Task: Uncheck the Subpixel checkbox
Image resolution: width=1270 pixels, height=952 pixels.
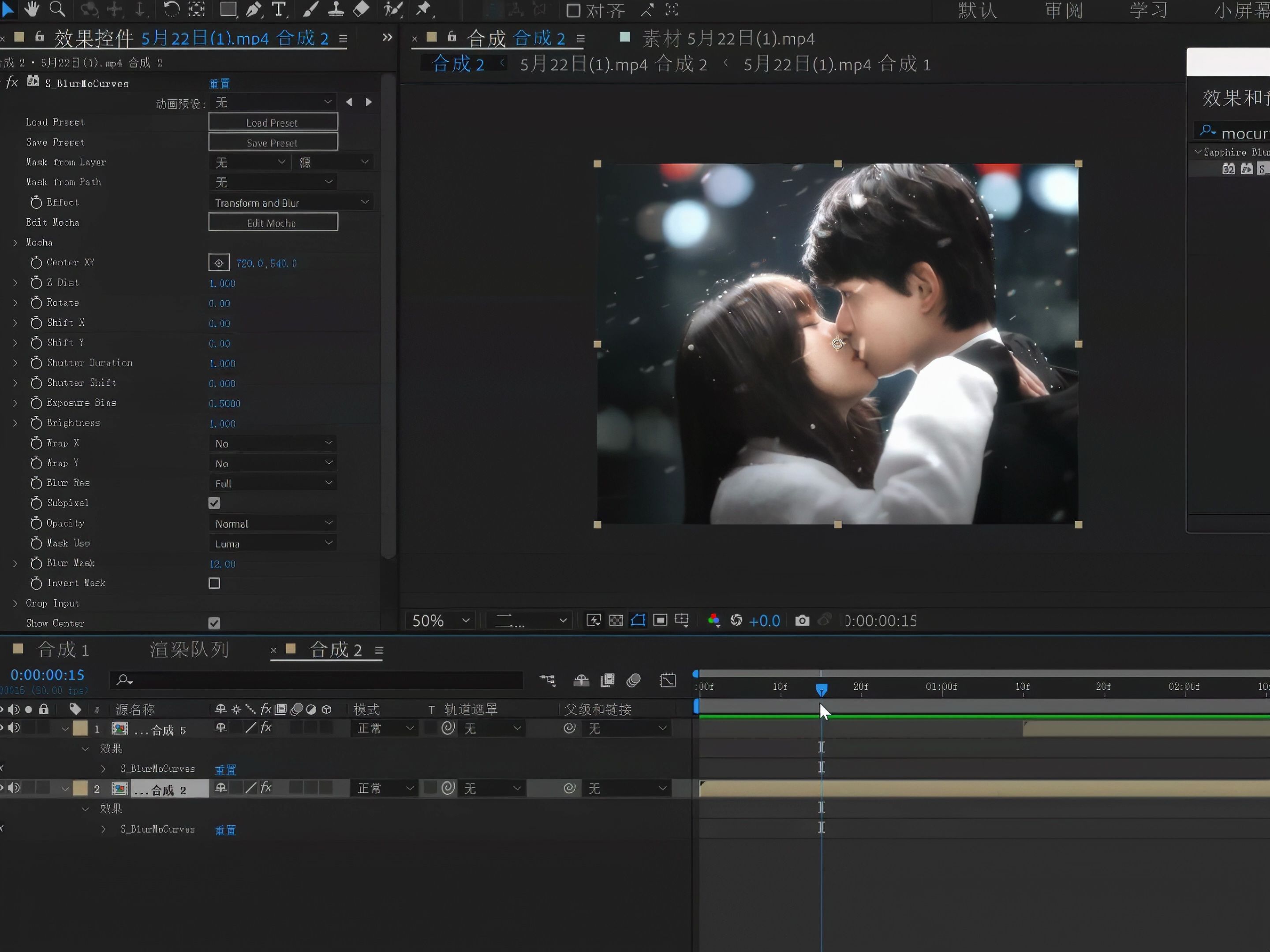Action: pos(214,503)
